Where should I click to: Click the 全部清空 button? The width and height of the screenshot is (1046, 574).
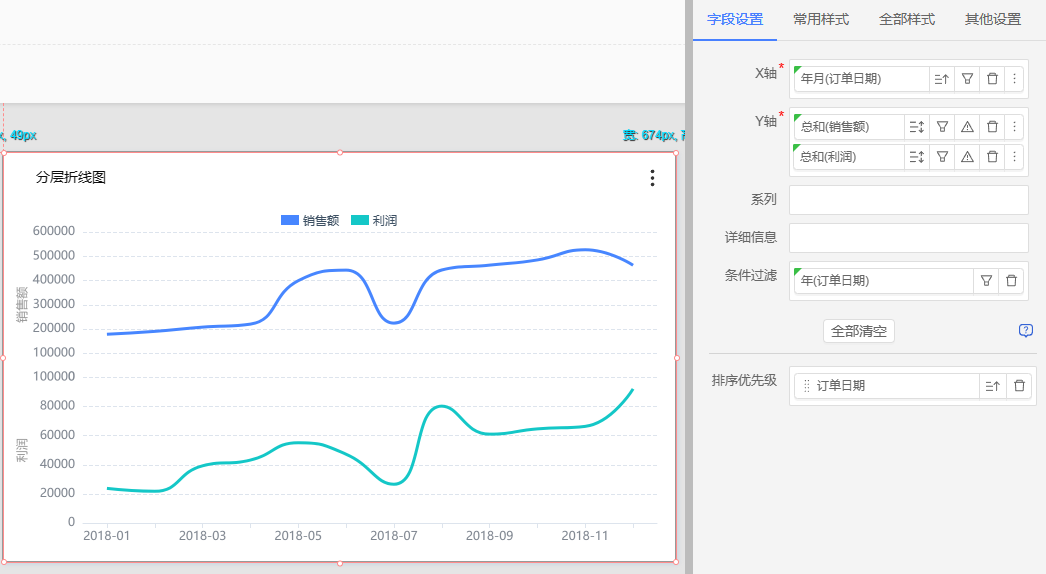[x=859, y=331]
